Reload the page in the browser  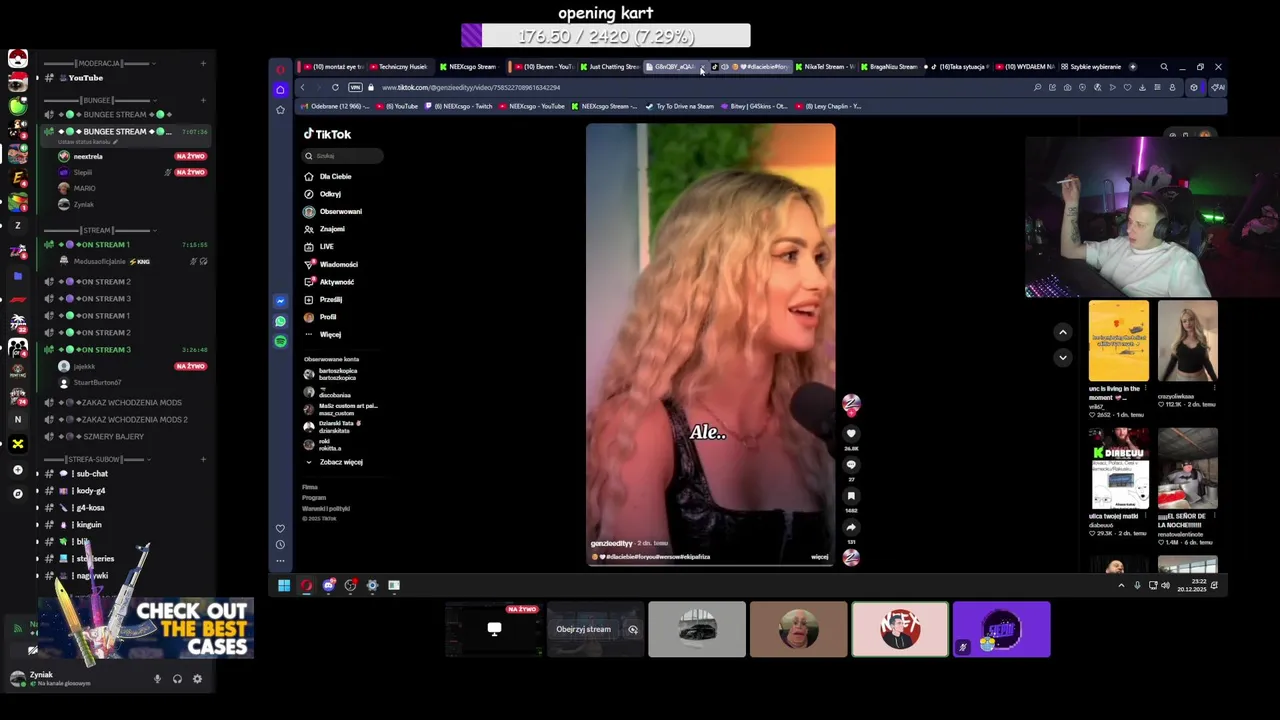pos(335,87)
